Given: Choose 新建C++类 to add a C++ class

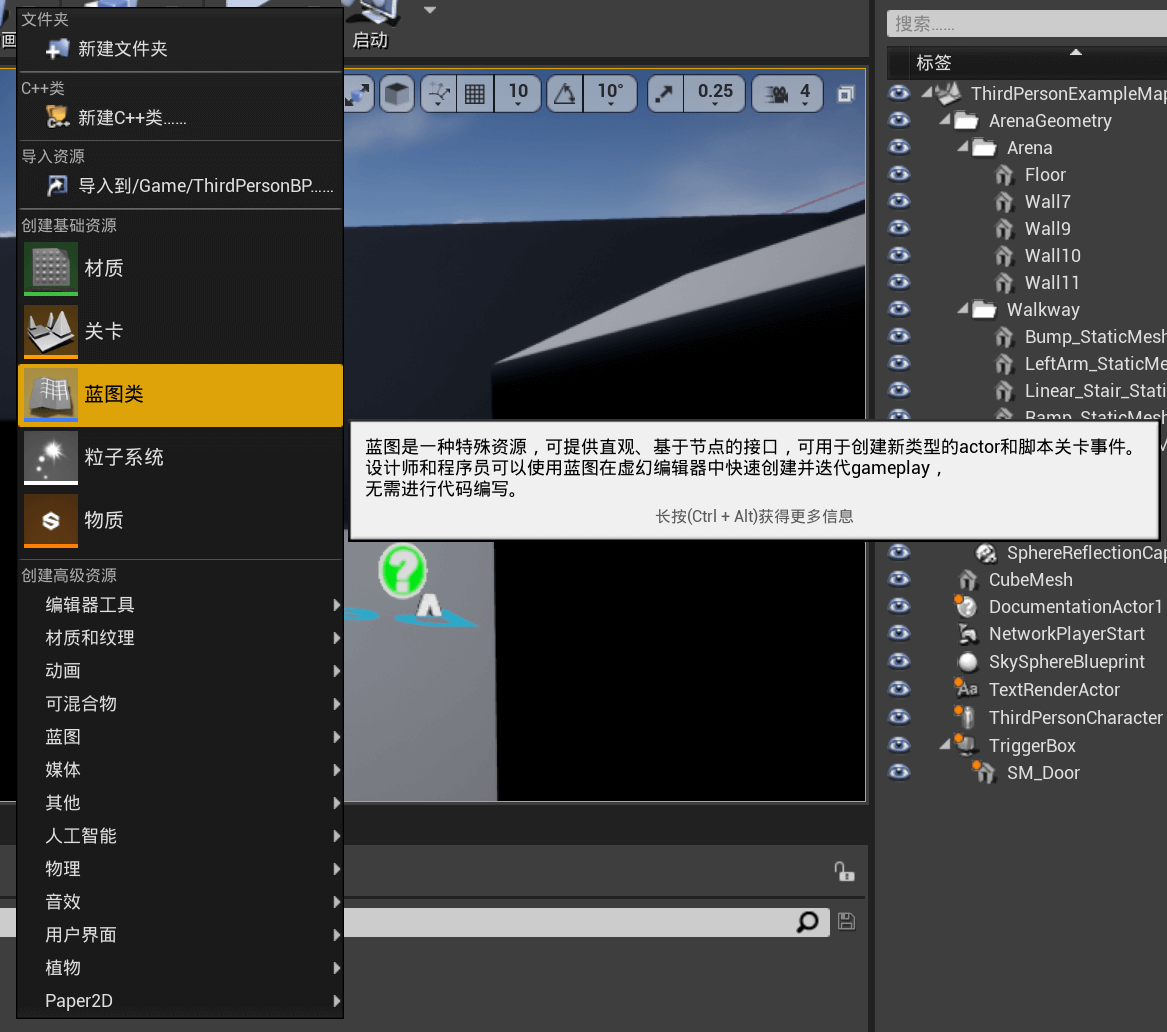Looking at the screenshot, I should [180, 118].
